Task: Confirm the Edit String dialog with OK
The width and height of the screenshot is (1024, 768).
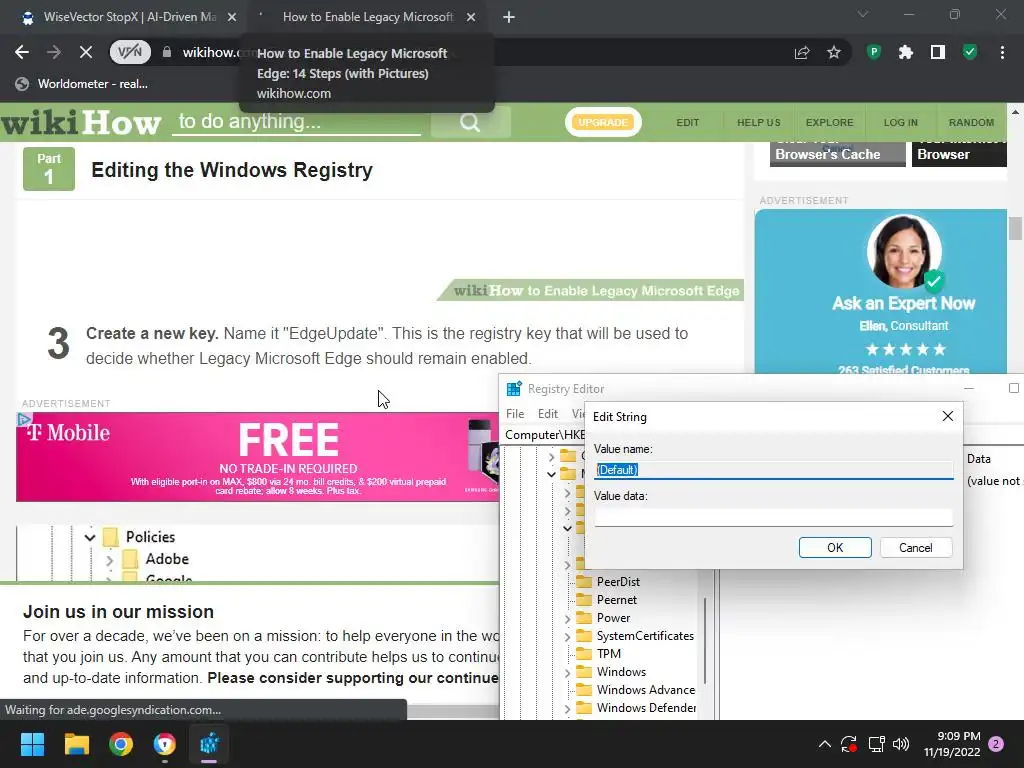Action: (x=835, y=547)
